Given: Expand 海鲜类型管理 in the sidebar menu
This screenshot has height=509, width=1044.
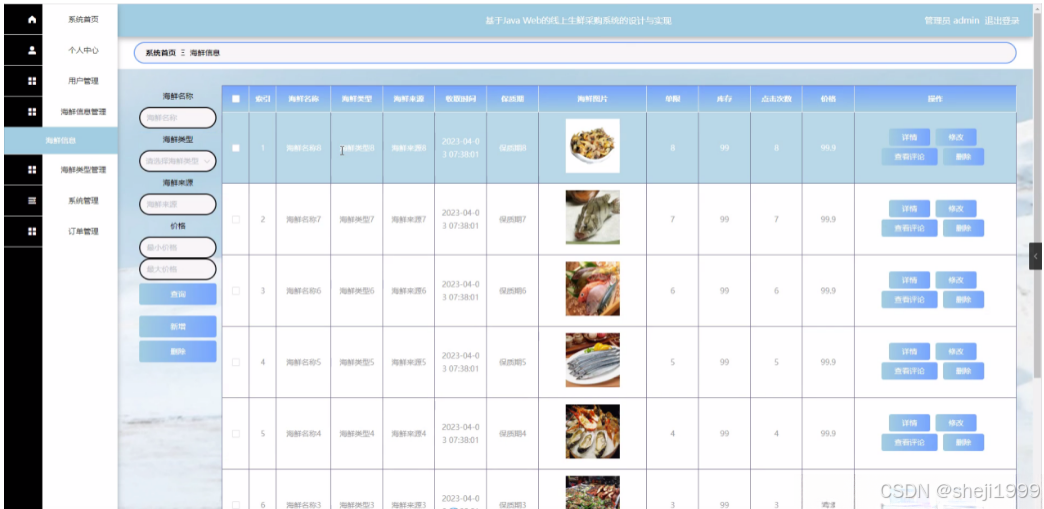Looking at the screenshot, I should (x=83, y=170).
